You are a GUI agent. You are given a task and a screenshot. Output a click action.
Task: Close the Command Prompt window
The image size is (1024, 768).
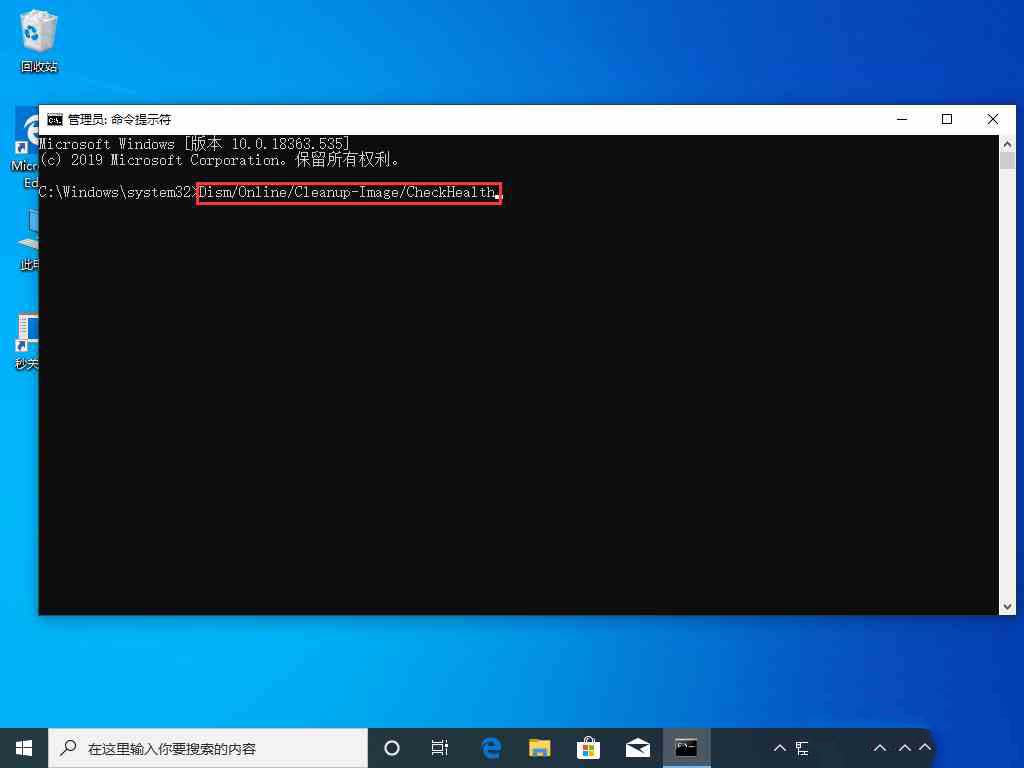point(993,120)
